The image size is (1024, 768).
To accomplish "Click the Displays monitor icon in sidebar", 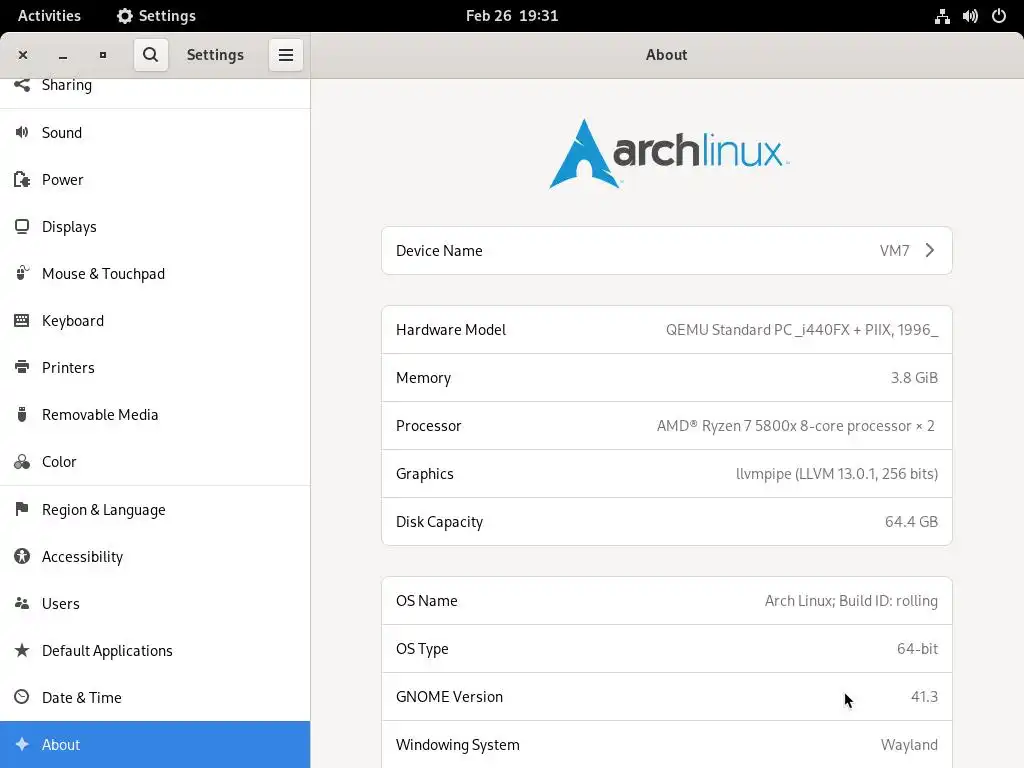I will [22, 226].
